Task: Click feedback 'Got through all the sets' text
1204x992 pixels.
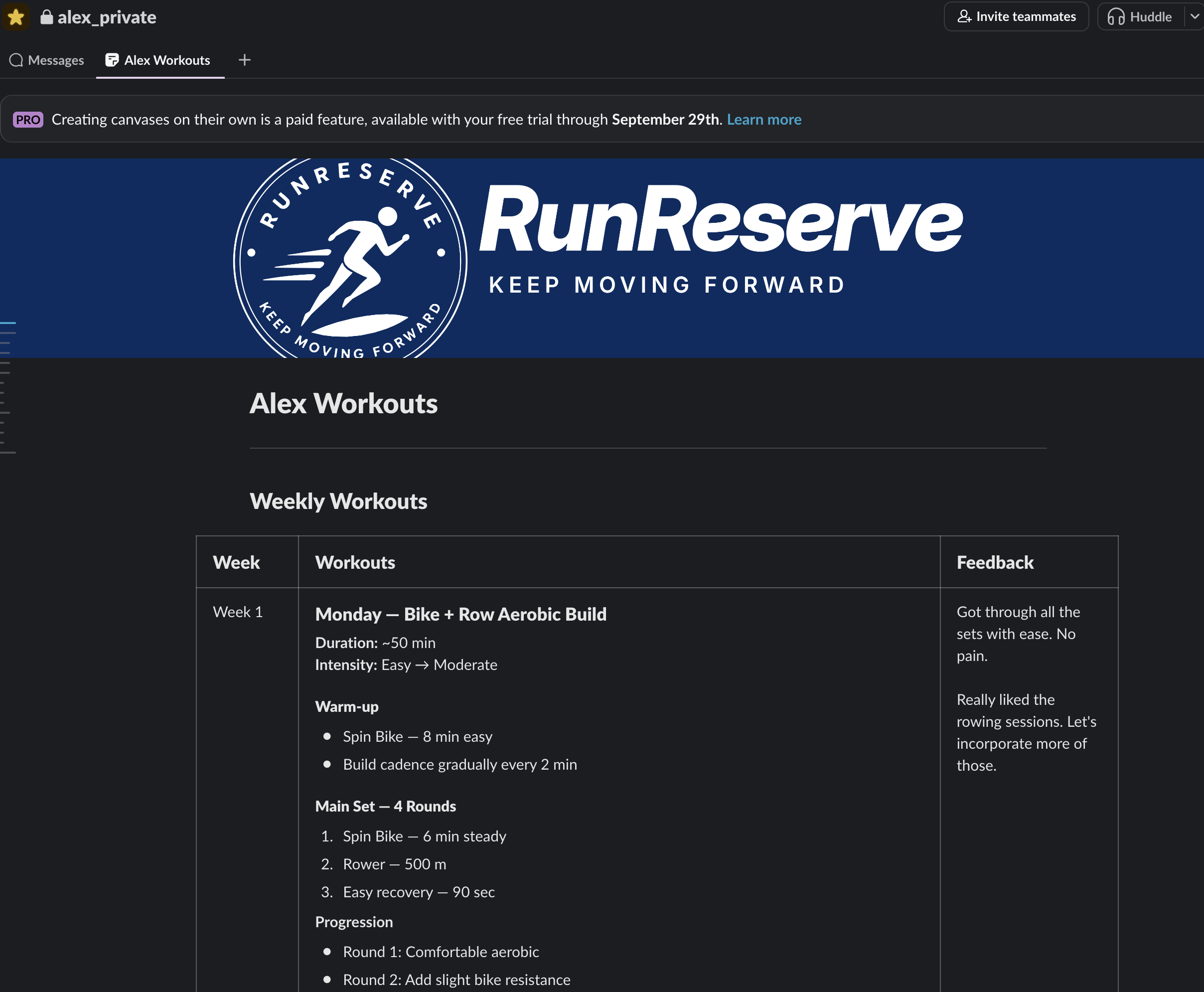Action: [1019, 634]
